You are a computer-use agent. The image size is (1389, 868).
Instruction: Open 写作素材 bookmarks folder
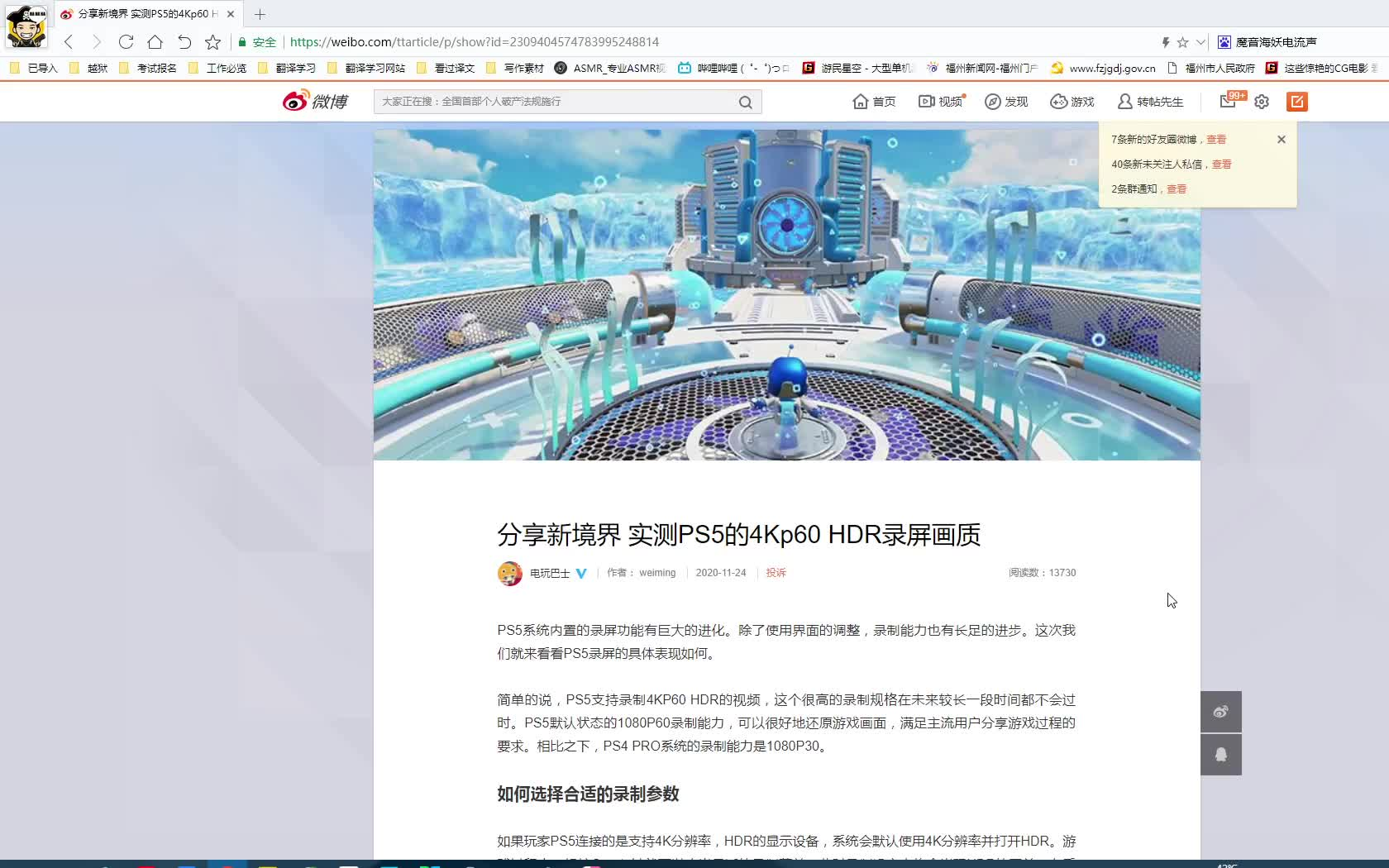[515, 68]
